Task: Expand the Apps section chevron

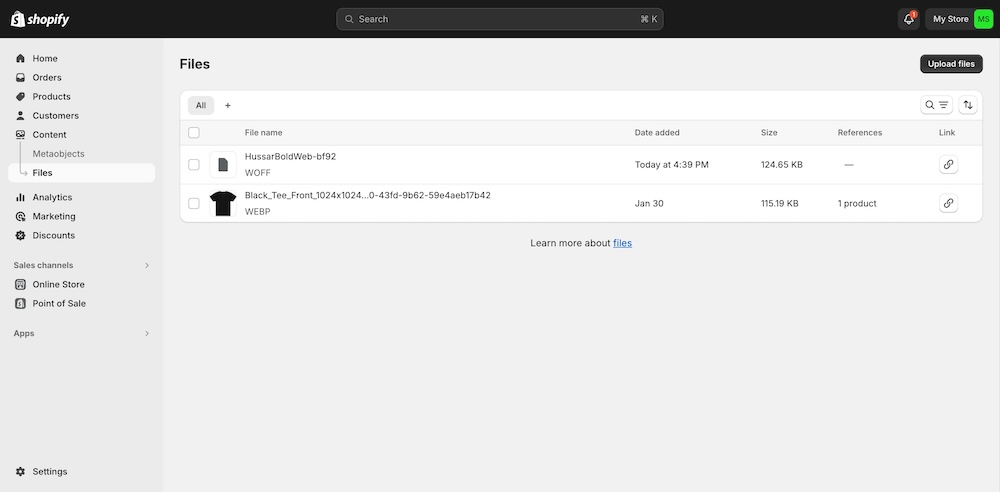Action: click(147, 334)
